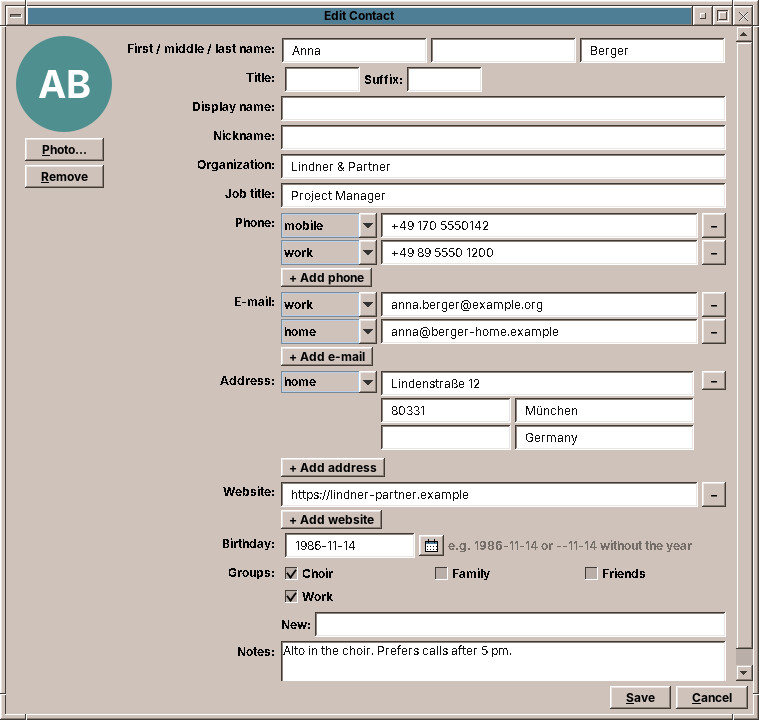The width and height of the screenshot is (759, 720).
Task: Click the empty middle name field
Action: point(503,51)
